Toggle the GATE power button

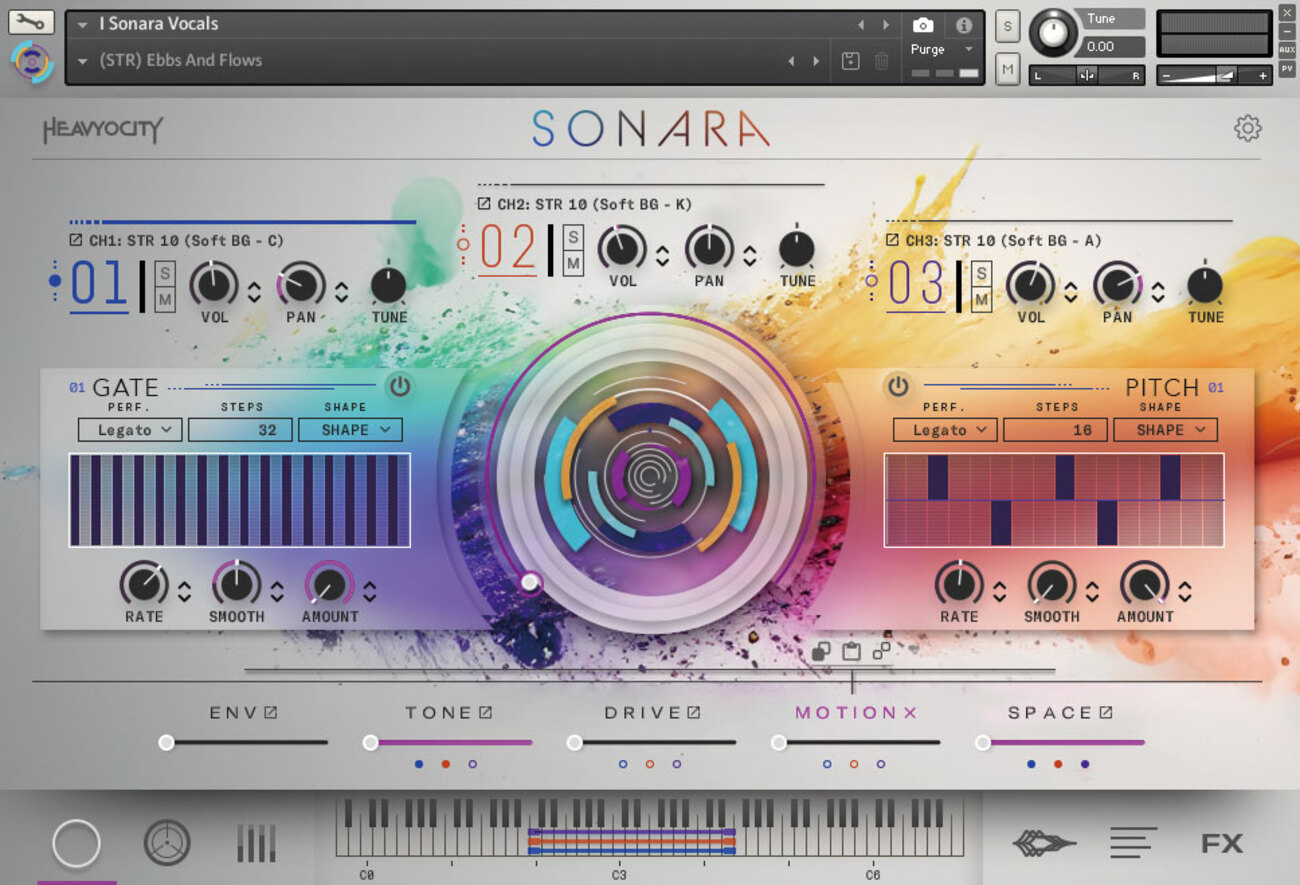(400, 386)
